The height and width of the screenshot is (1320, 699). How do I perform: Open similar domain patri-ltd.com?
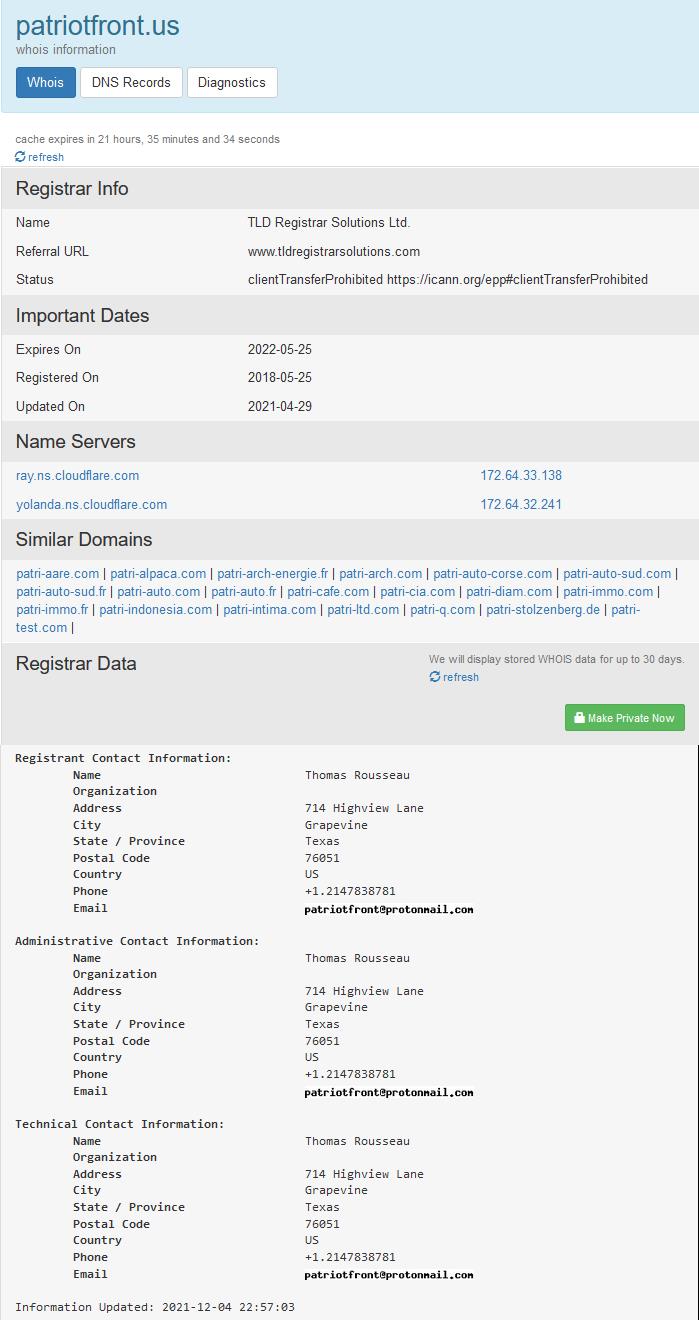point(363,610)
